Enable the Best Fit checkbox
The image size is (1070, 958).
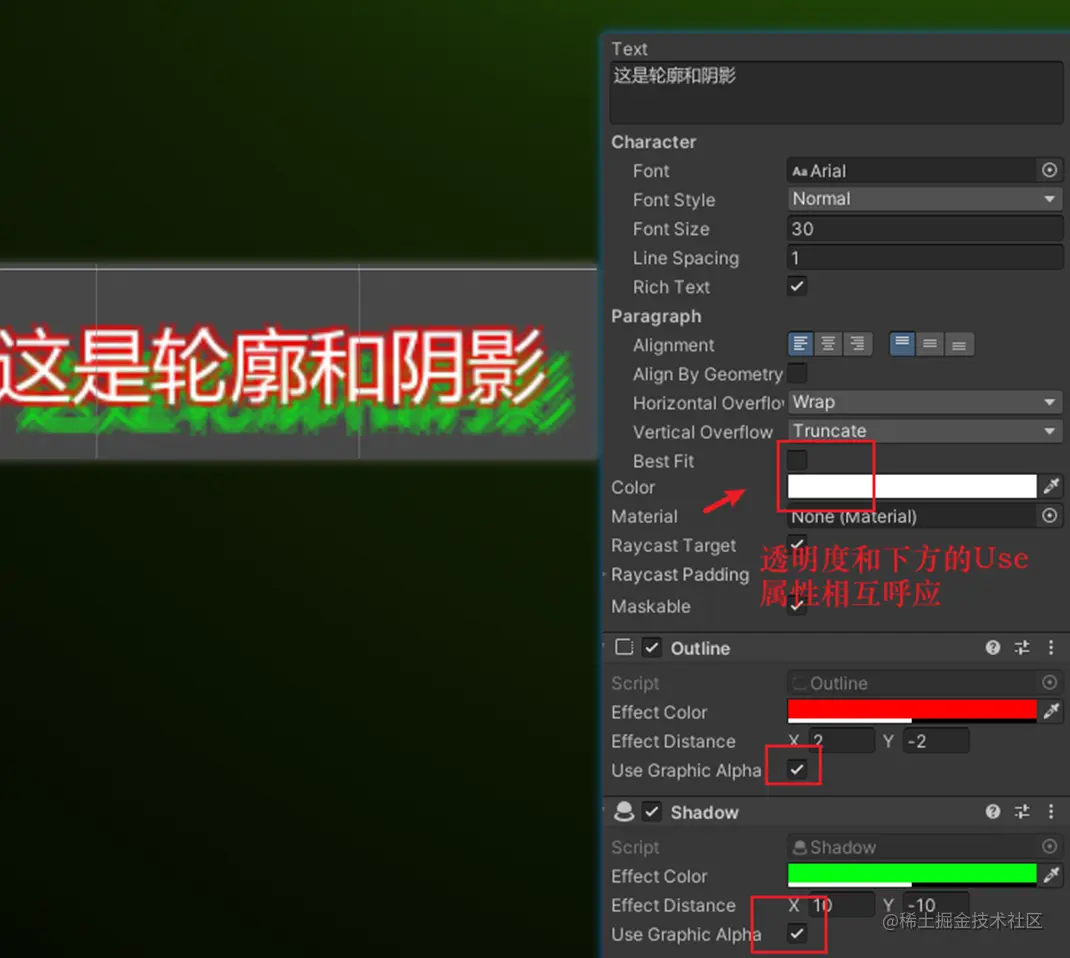(x=797, y=460)
